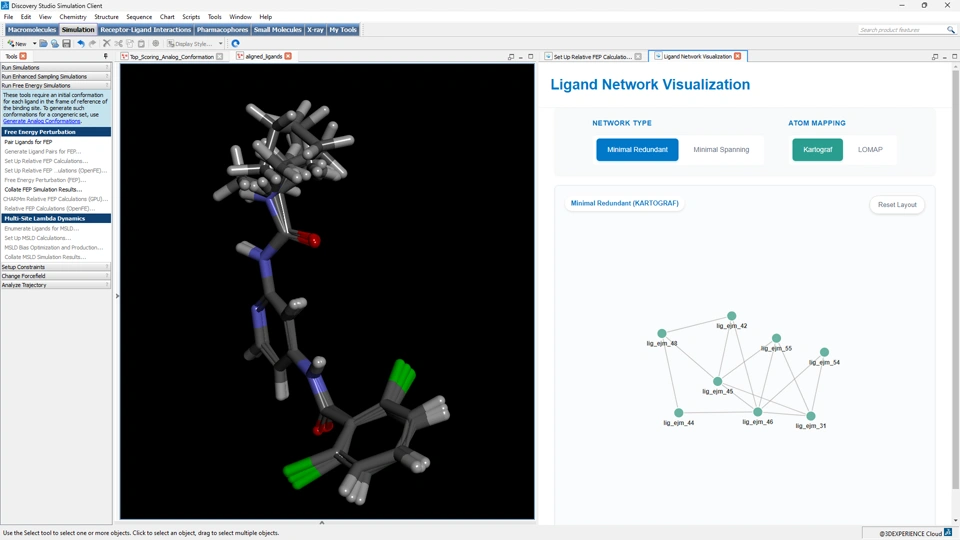Select the LOMAP atom mapping option
Image resolution: width=960 pixels, height=540 pixels.
[870, 150]
